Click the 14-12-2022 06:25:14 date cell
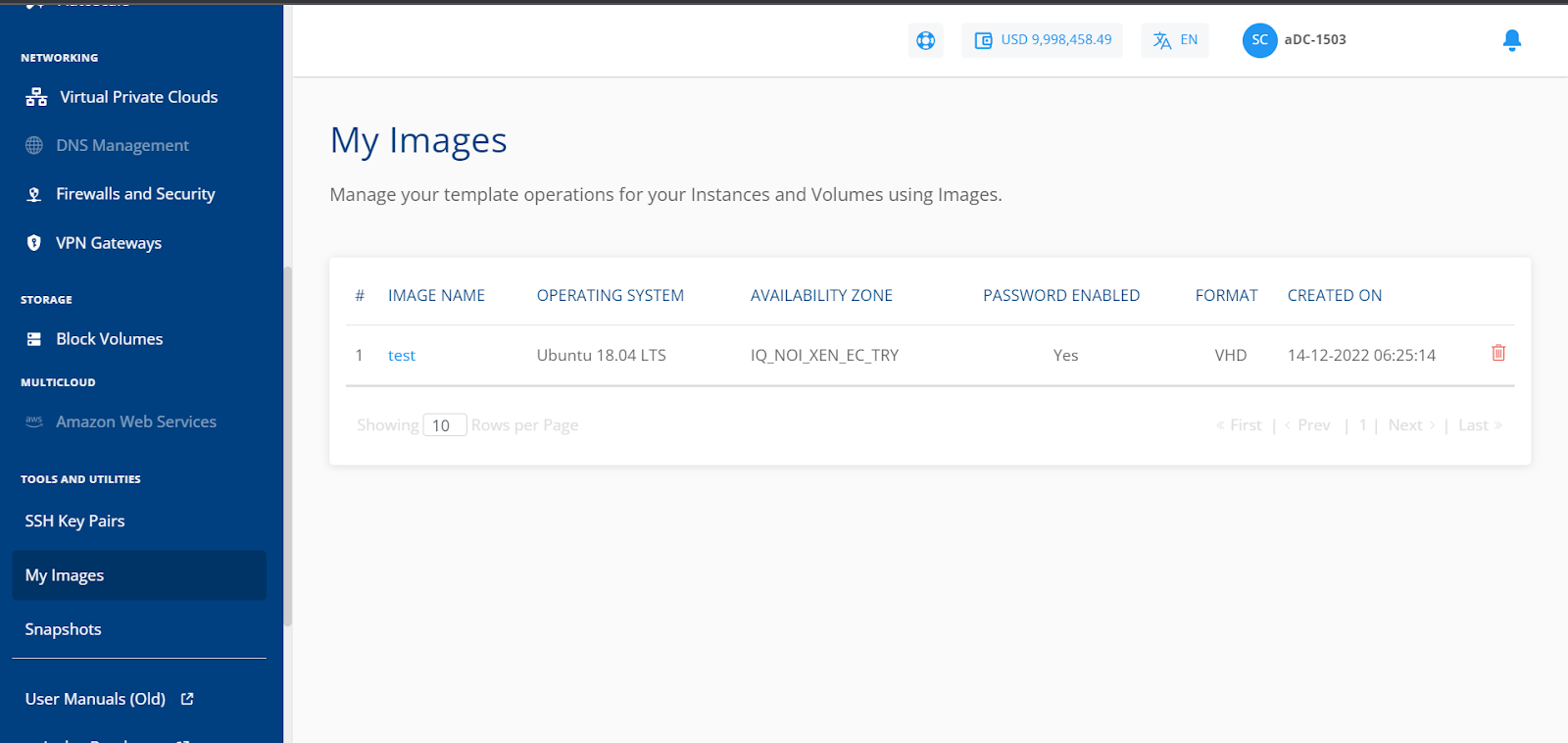The width and height of the screenshot is (1568, 743). [x=1361, y=355]
